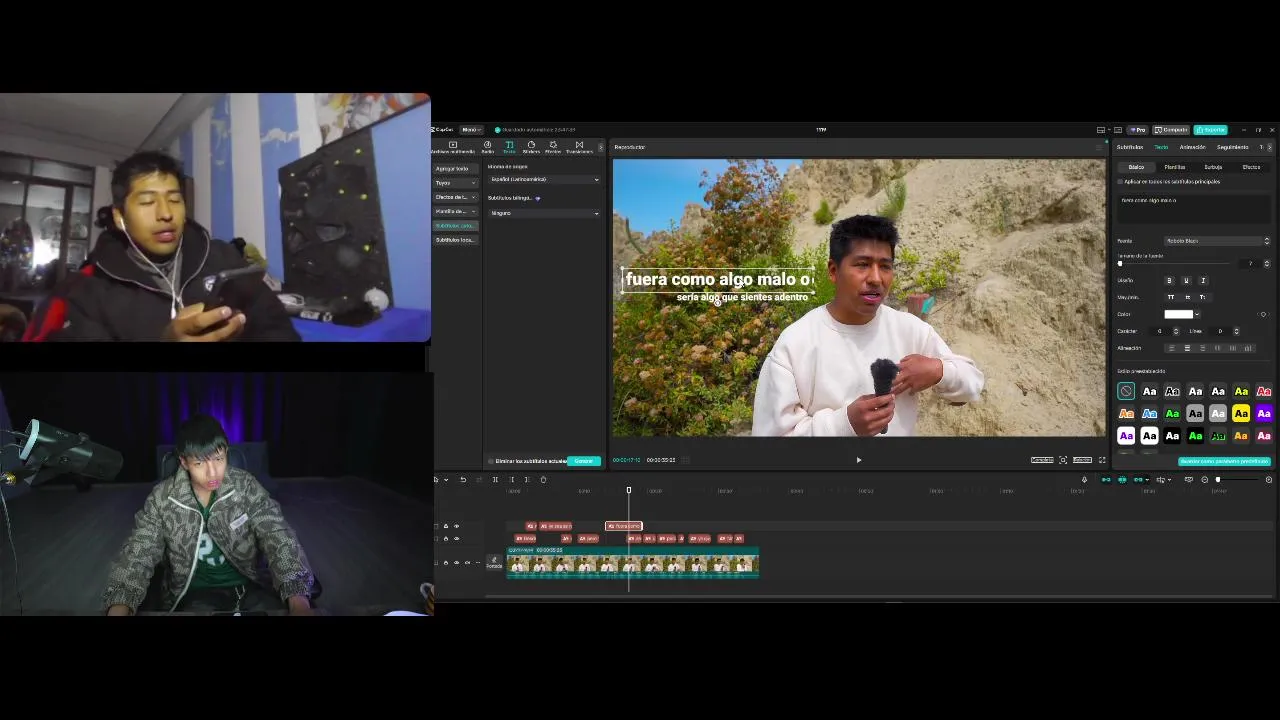The height and width of the screenshot is (720, 1280).
Task: Select the yellow background Aa preset style
Action: click(1241, 413)
